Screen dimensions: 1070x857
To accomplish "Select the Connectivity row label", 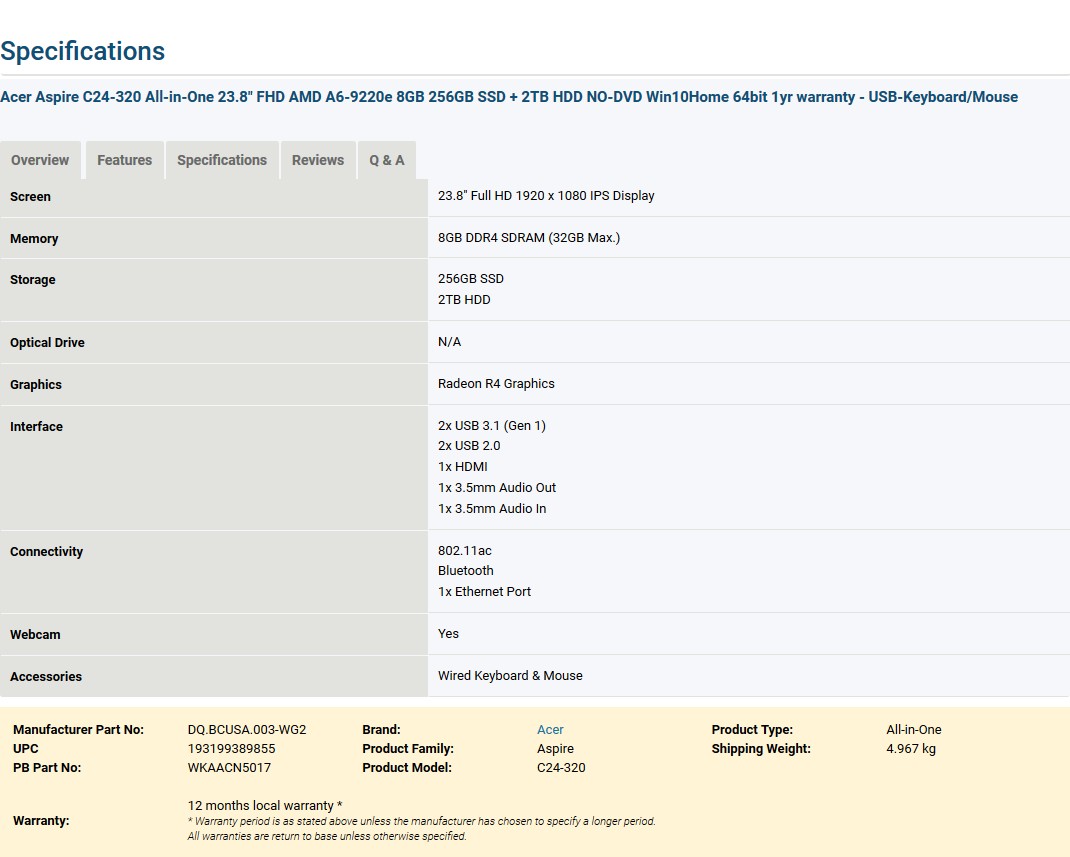I will click(x=46, y=551).
